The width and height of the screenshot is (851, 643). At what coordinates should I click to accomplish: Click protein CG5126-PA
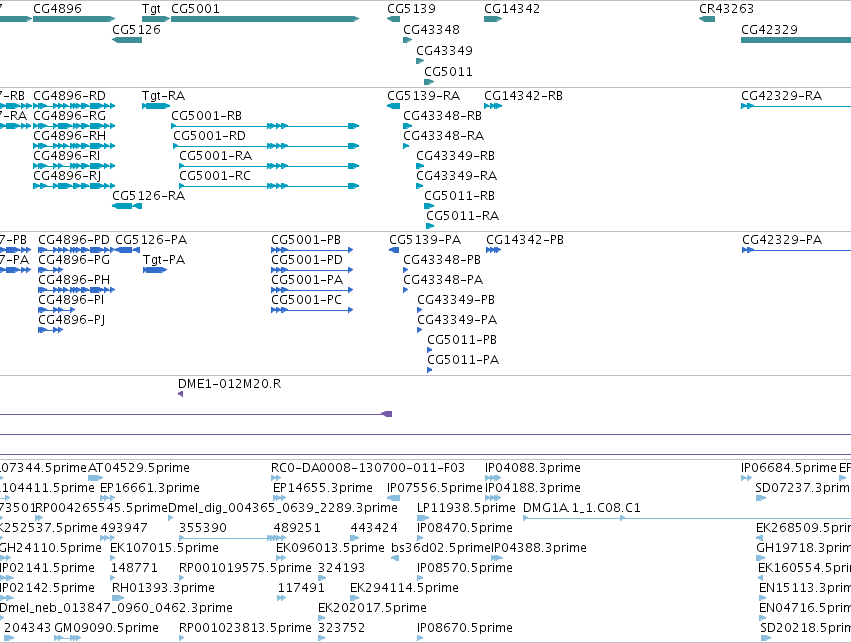point(151,240)
